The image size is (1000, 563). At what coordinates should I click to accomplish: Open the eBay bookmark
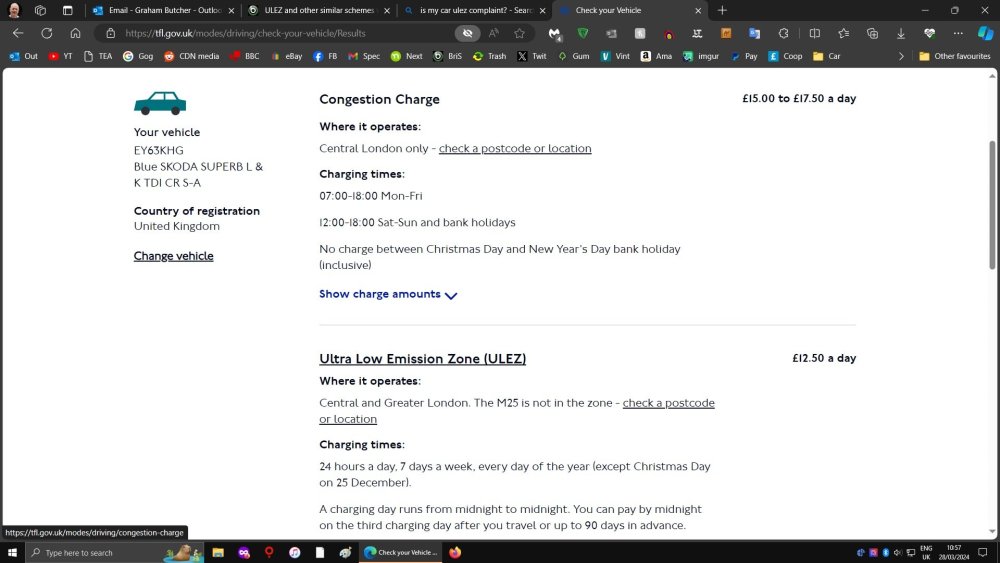tap(287, 56)
